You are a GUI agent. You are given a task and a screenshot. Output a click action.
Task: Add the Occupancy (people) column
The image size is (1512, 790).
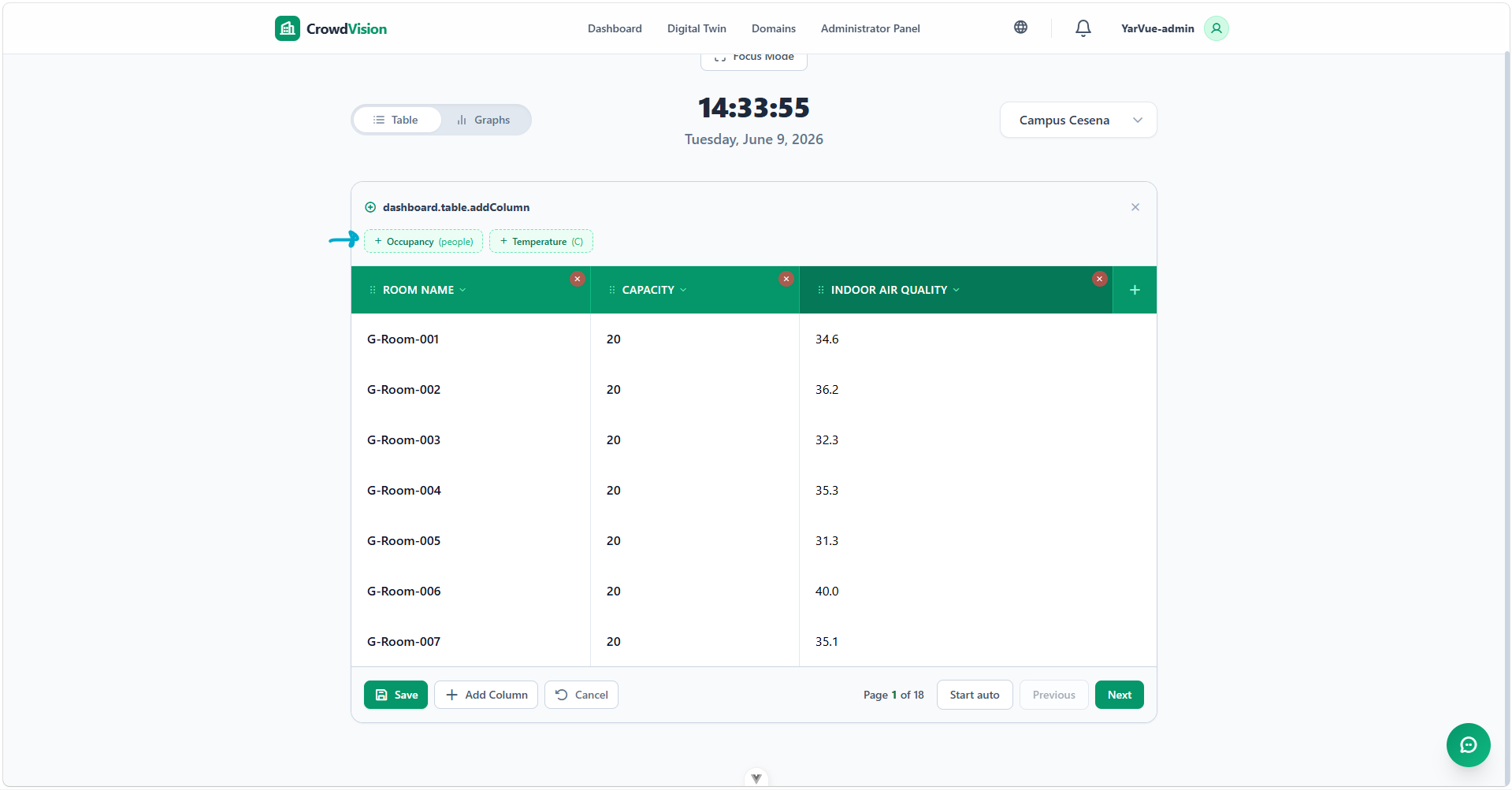click(424, 241)
